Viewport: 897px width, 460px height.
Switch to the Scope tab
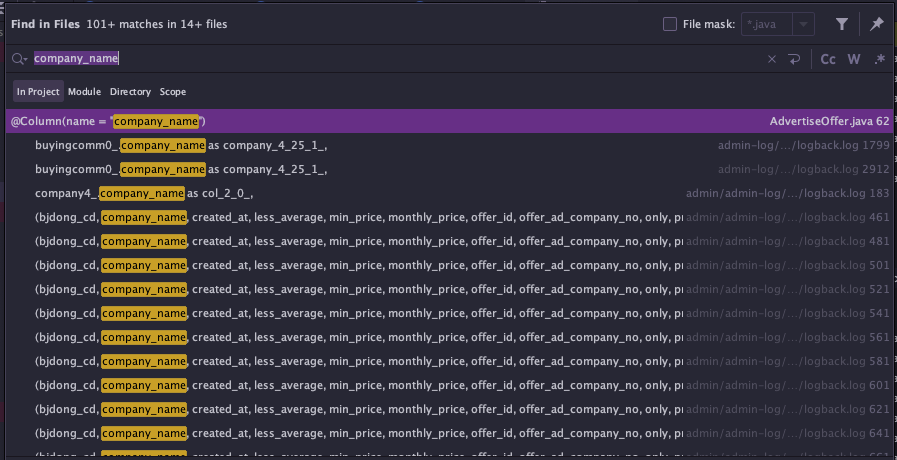[173, 92]
